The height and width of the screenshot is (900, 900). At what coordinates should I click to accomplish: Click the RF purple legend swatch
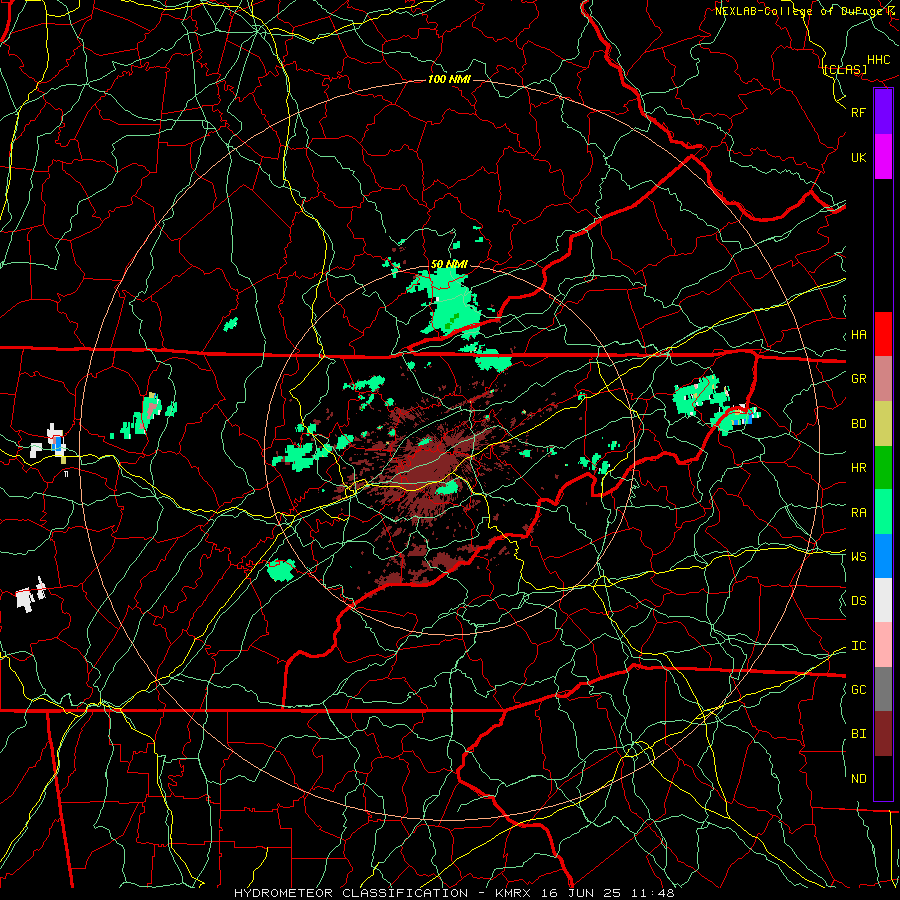tap(883, 112)
